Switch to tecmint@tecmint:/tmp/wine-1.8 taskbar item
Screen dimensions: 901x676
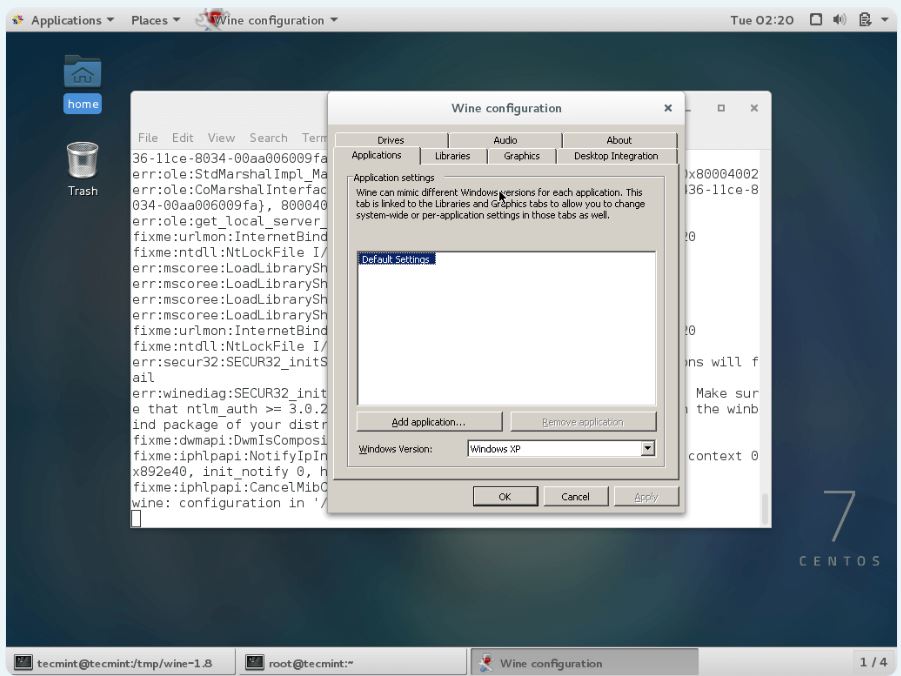121,663
